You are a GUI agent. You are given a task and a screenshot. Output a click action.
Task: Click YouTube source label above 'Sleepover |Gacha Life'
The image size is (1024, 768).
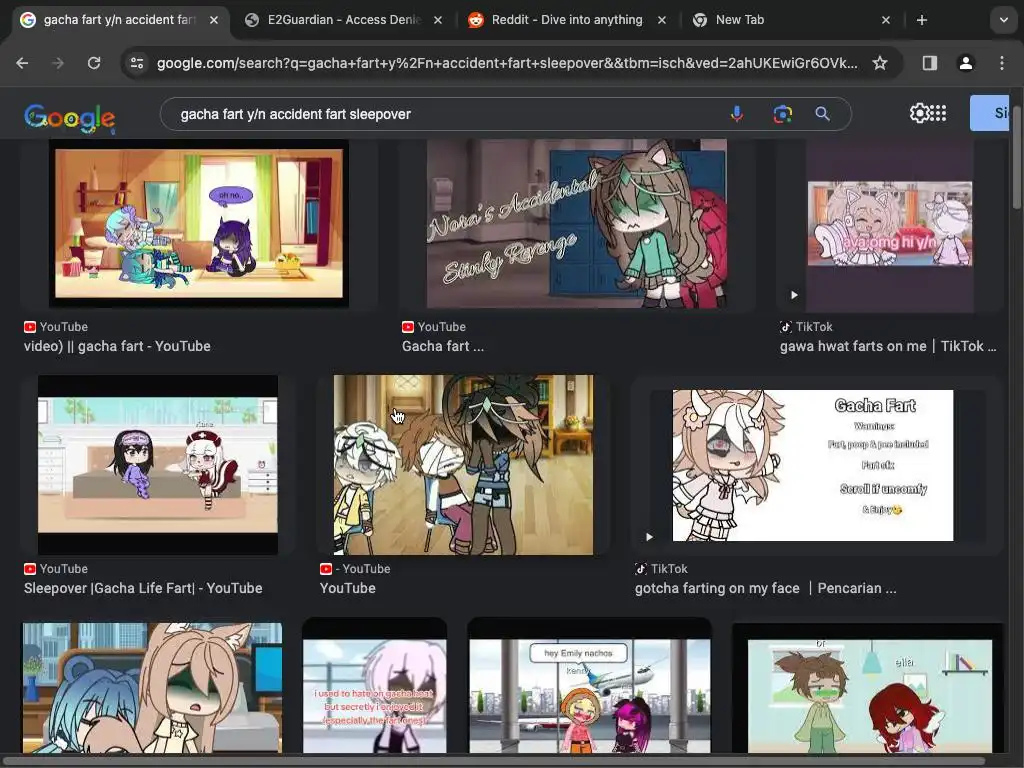point(56,569)
